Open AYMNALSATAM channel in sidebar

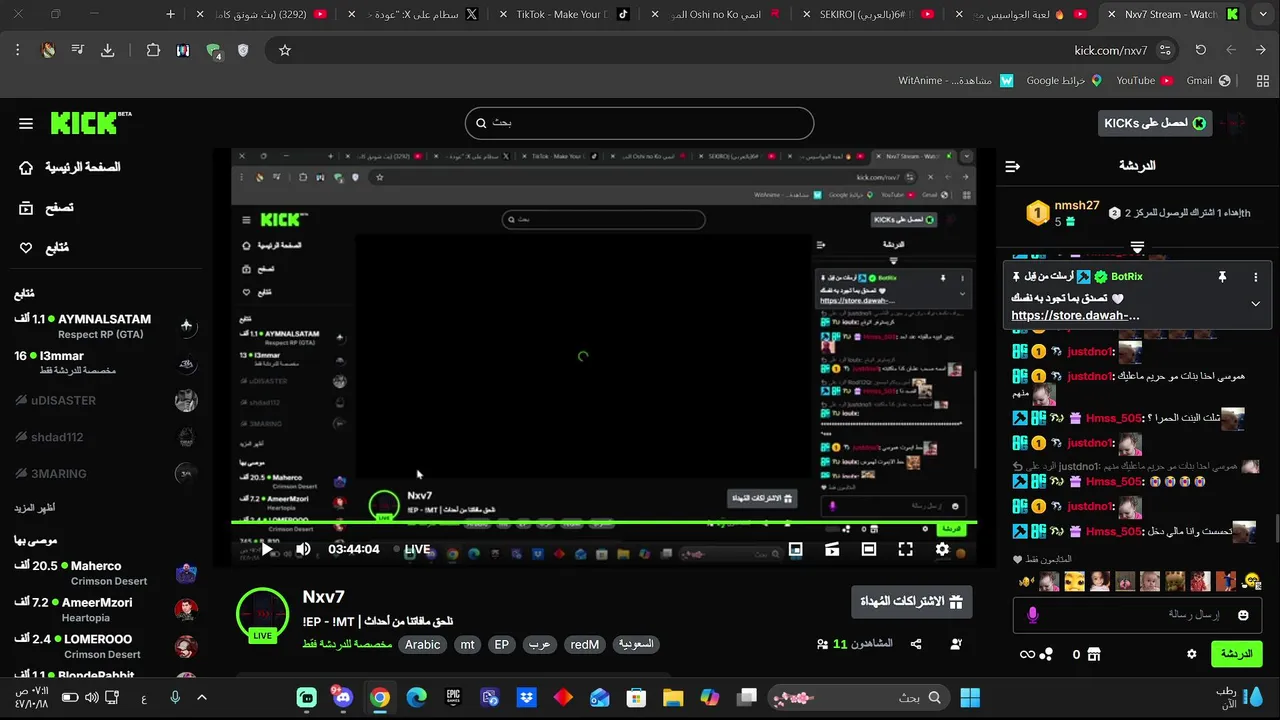(x=105, y=326)
